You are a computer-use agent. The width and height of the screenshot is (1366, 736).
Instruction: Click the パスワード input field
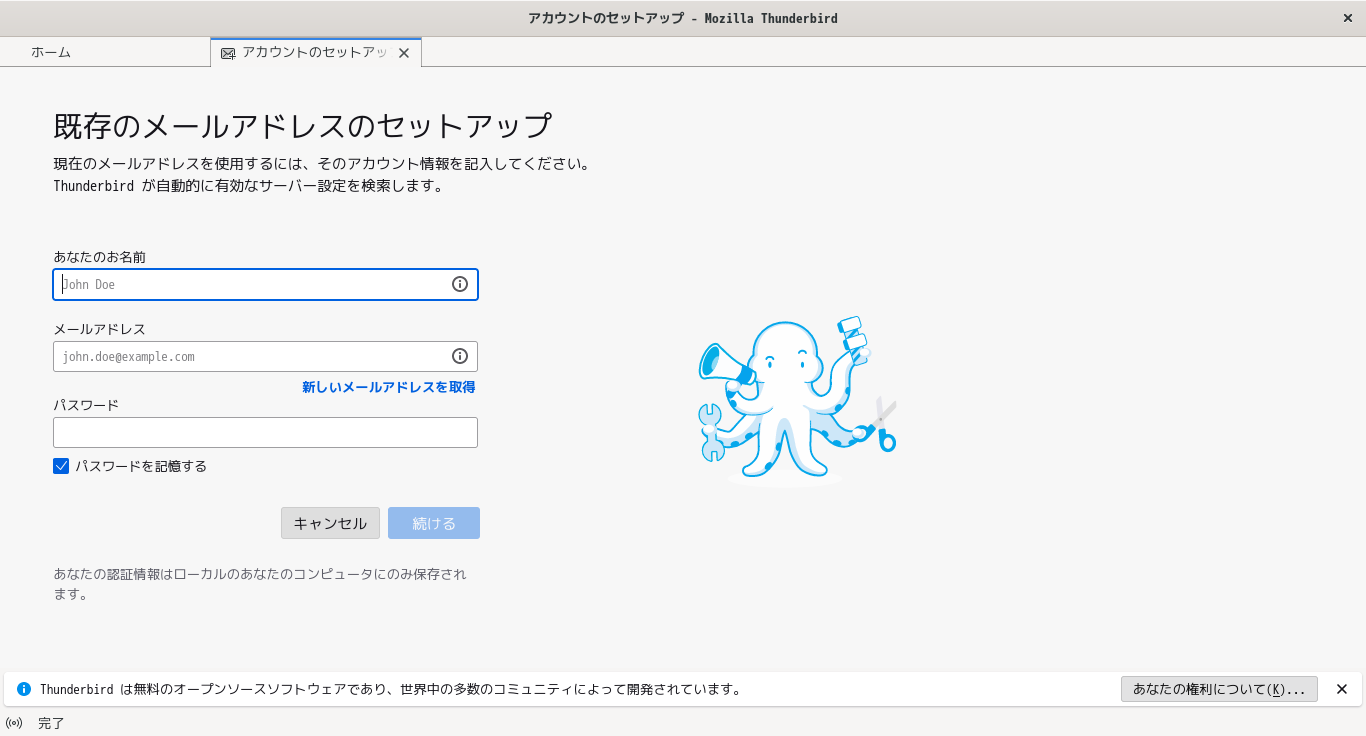(265, 433)
